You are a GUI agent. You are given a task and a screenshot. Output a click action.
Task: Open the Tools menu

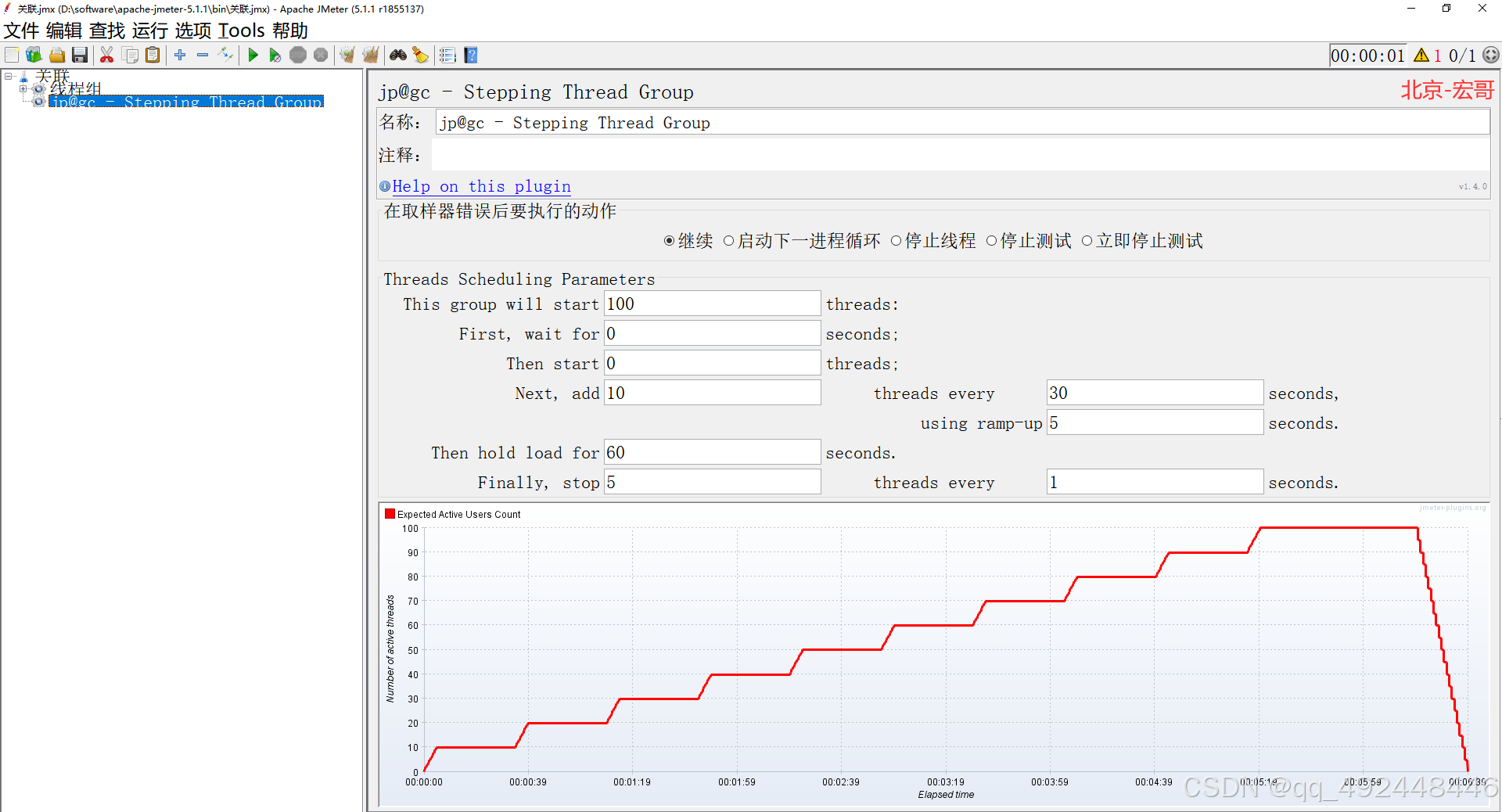(x=242, y=31)
